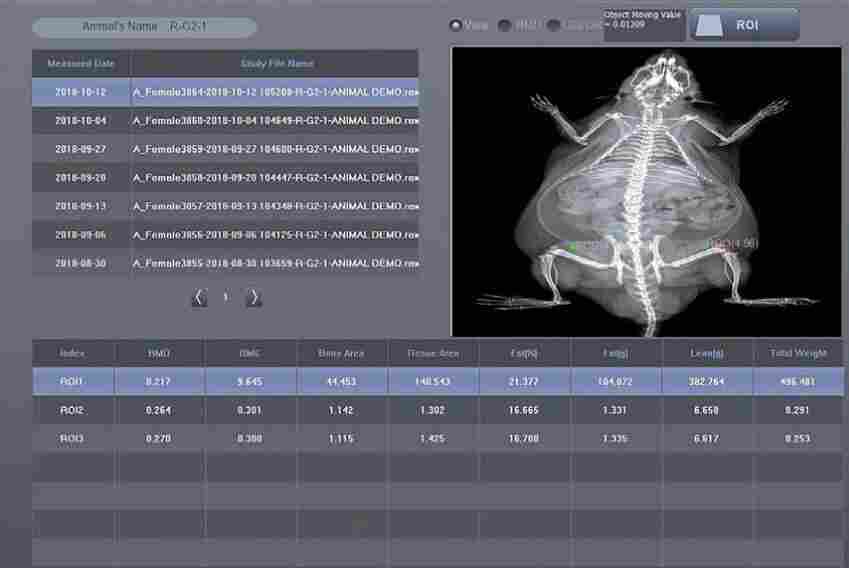This screenshot has height=568, width=849.
Task: Click the animal X-ray image
Action: [646, 190]
